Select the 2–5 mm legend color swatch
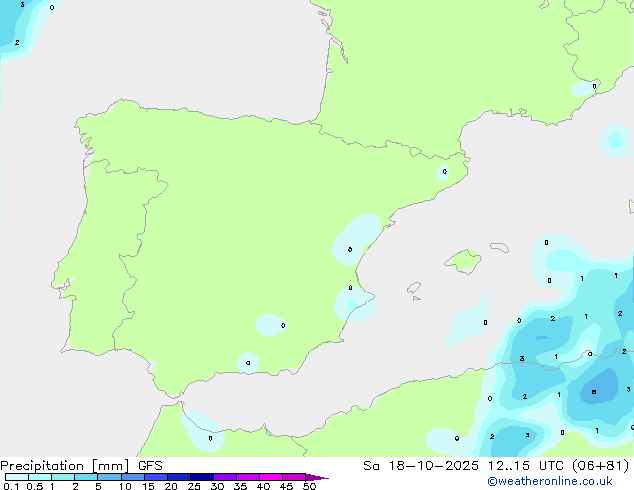Viewport: 634px width, 490px height. point(86,477)
